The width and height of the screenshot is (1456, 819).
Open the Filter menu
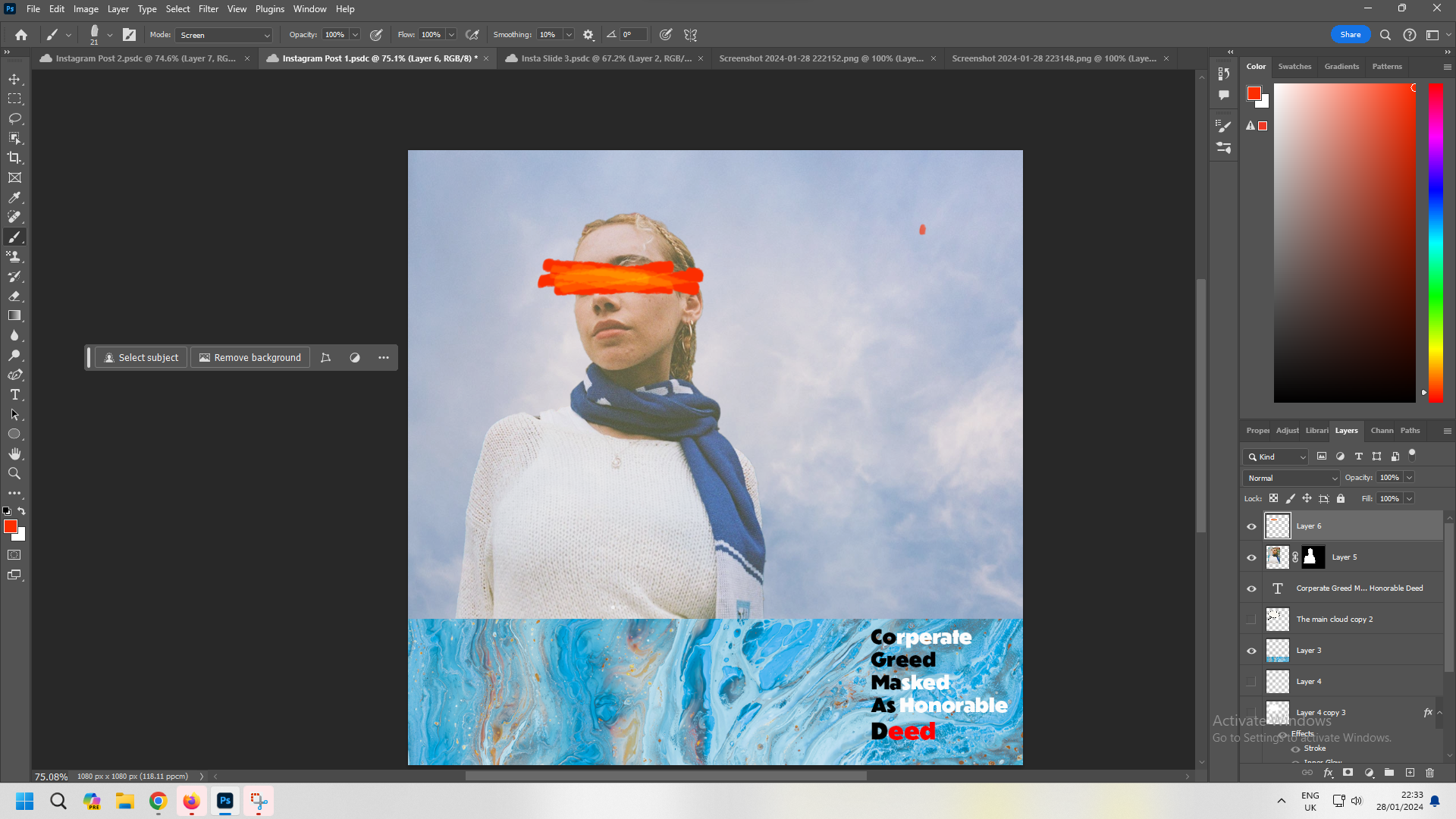[x=208, y=9]
